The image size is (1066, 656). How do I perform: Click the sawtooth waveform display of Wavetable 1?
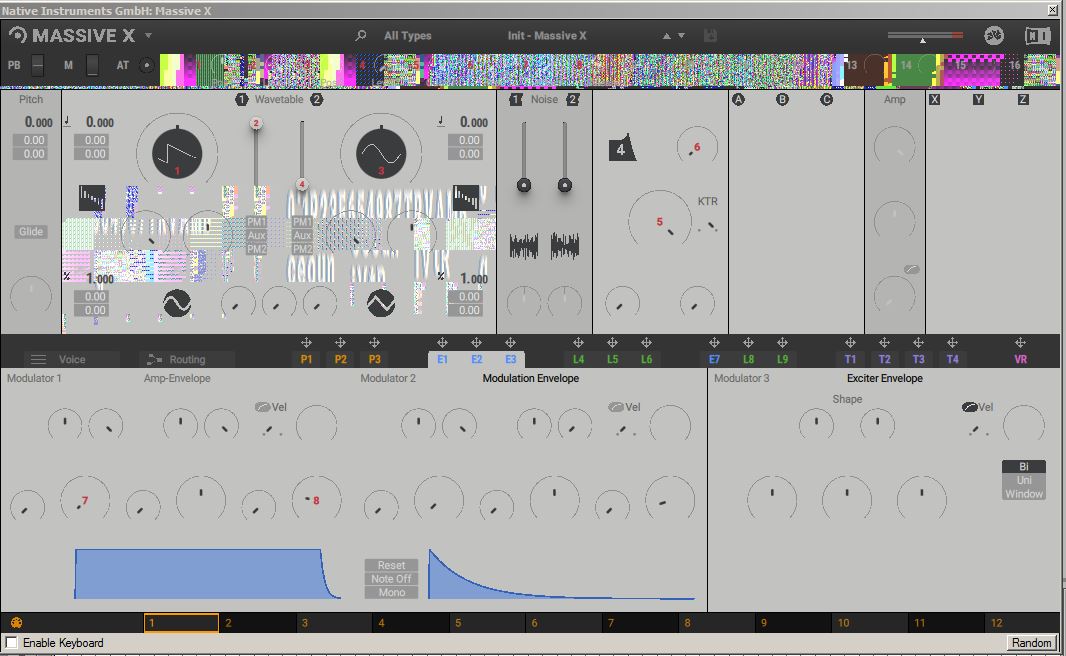coord(177,153)
